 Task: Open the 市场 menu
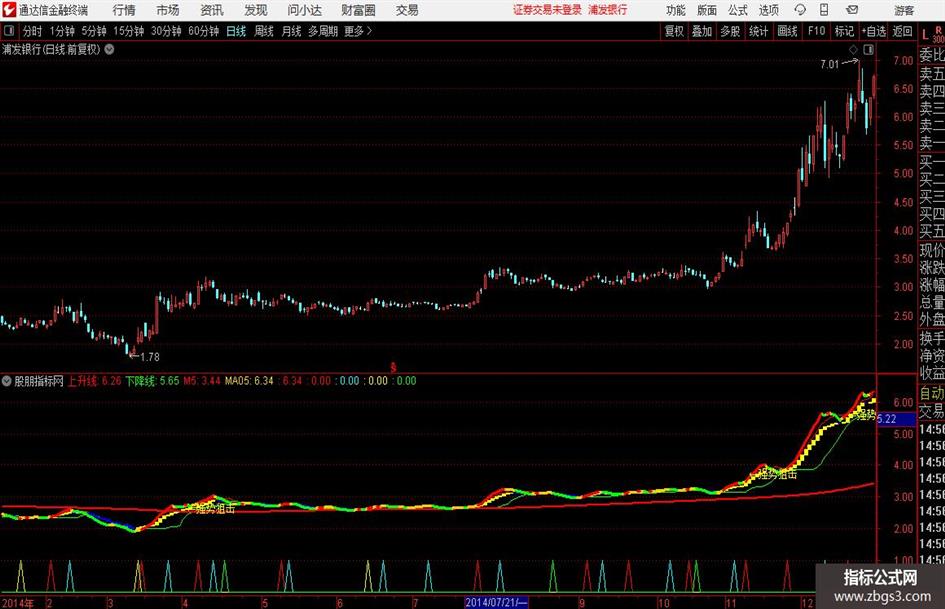[168, 10]
